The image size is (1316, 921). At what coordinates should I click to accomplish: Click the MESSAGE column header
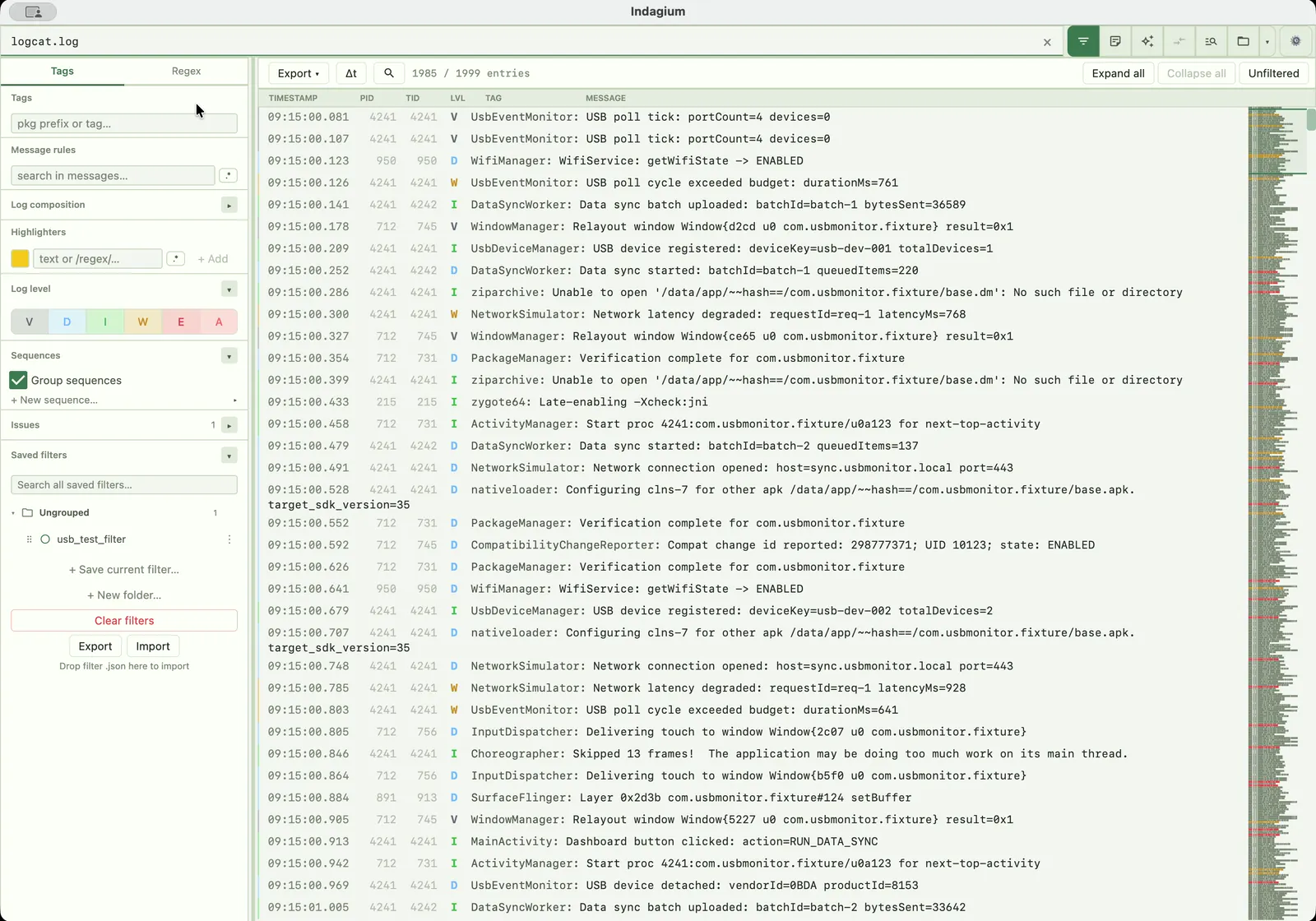point(605,98)
